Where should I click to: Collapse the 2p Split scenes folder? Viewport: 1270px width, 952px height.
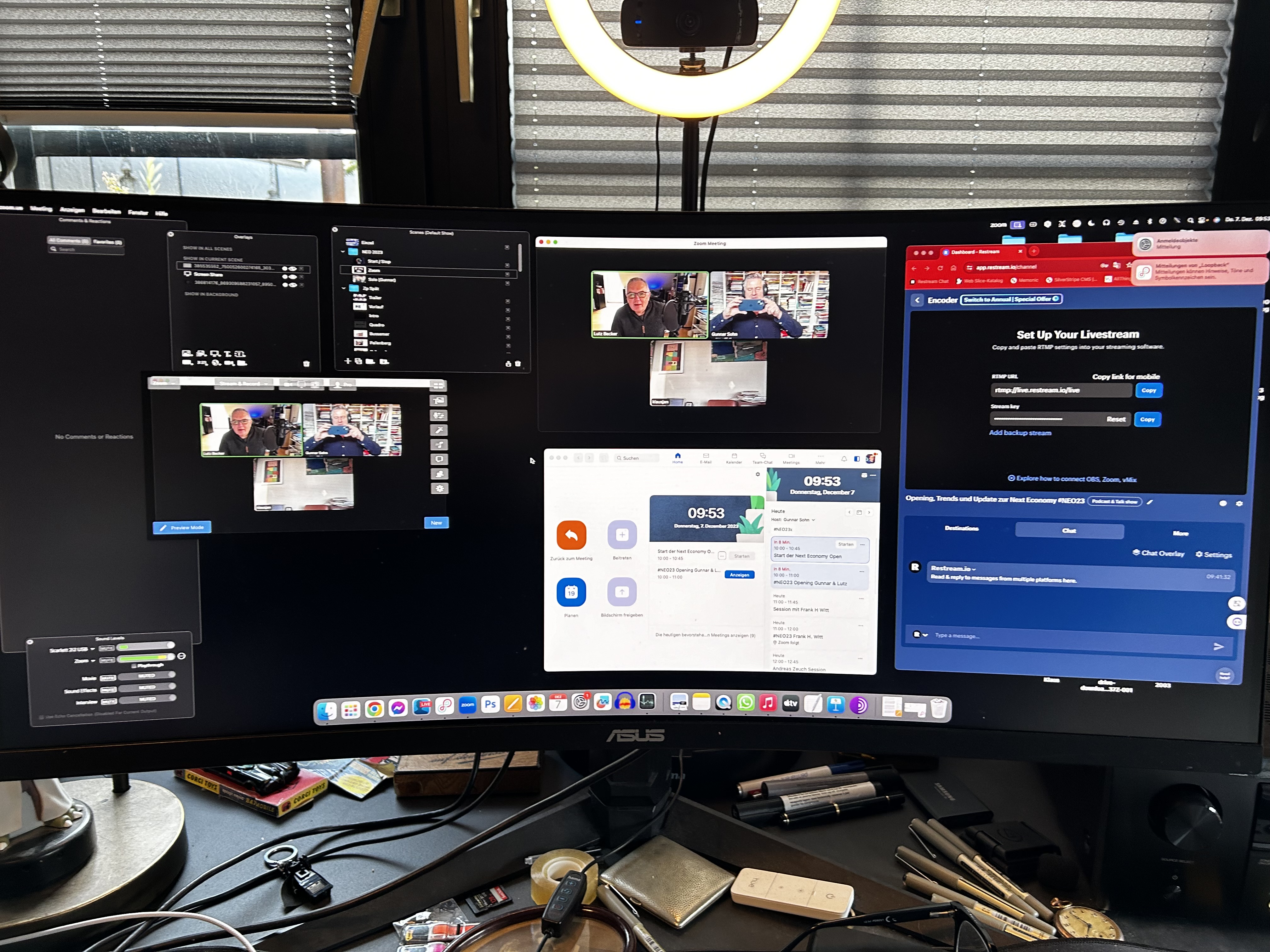[343, 288]
